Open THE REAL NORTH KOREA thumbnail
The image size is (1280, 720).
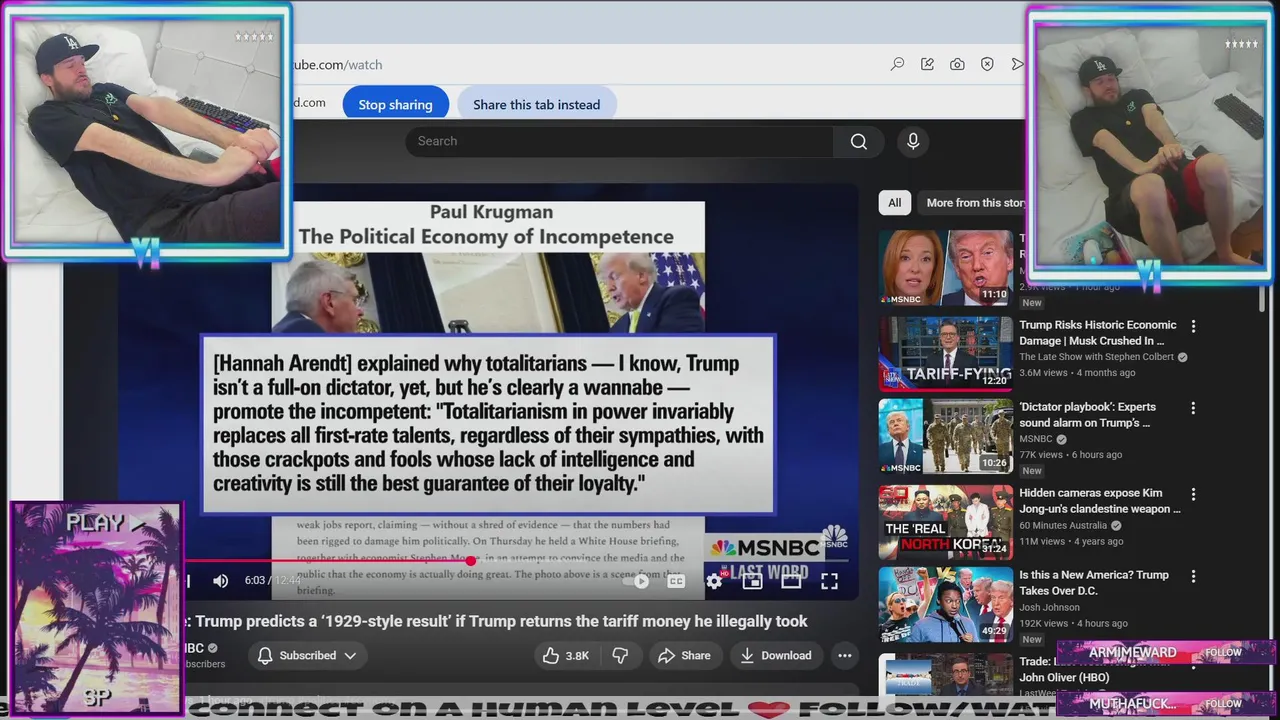(946, 522)
